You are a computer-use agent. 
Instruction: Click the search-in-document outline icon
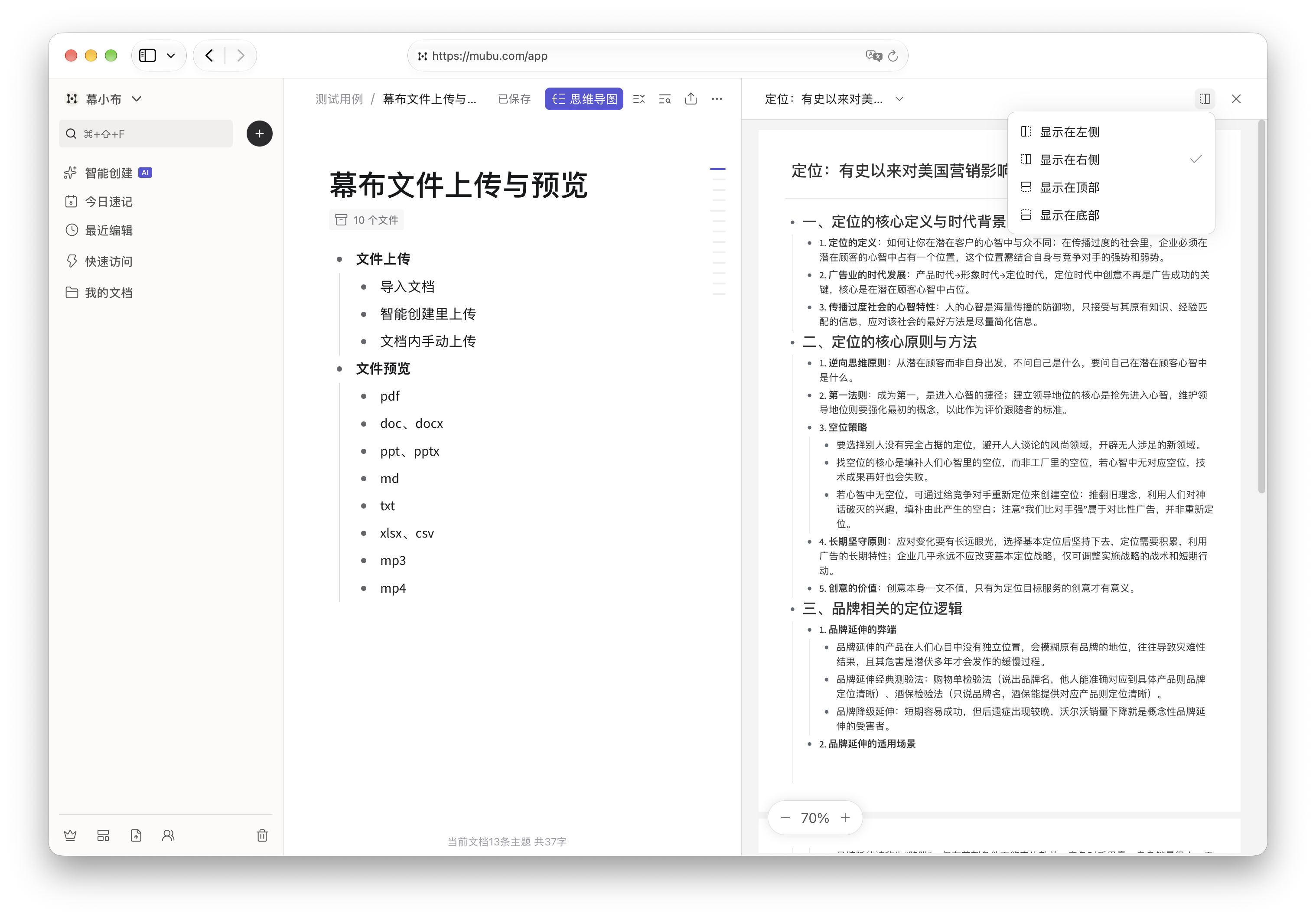click(x=665, y=98)
